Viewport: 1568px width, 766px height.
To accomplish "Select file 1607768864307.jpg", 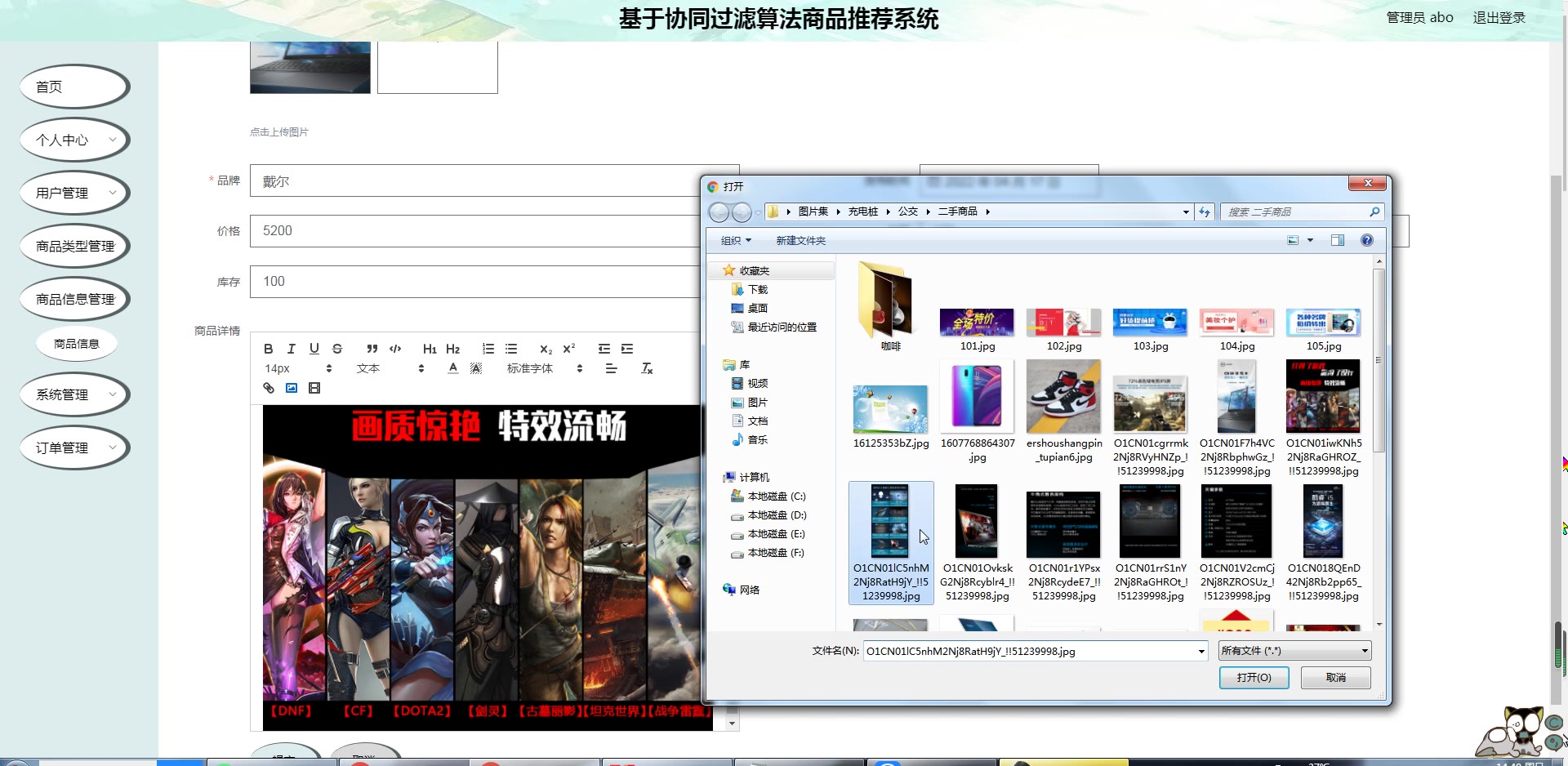I will coord(977,412).
